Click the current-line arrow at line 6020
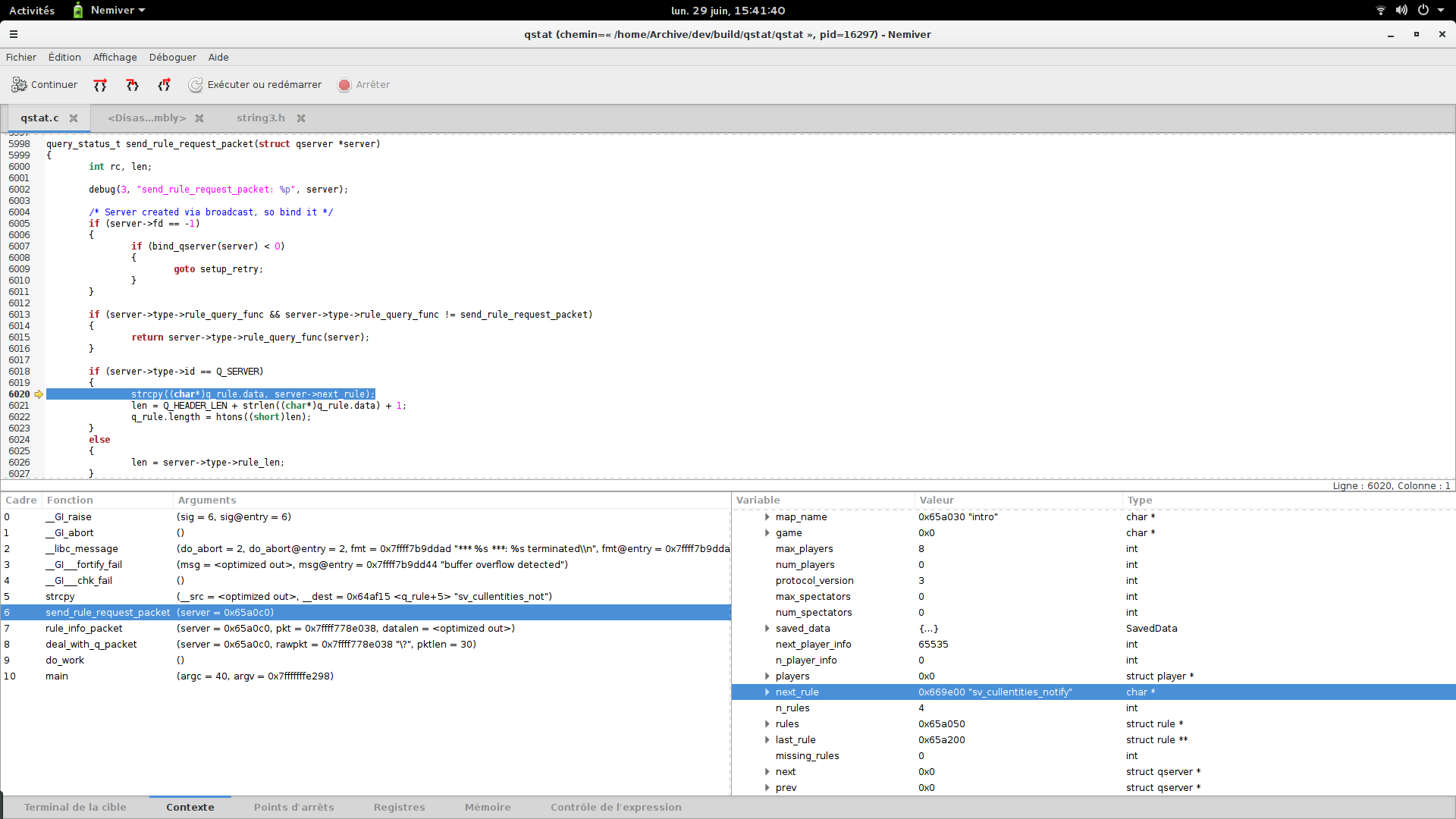The width and height of the screenshot is (1456, 819). point(39,394)
